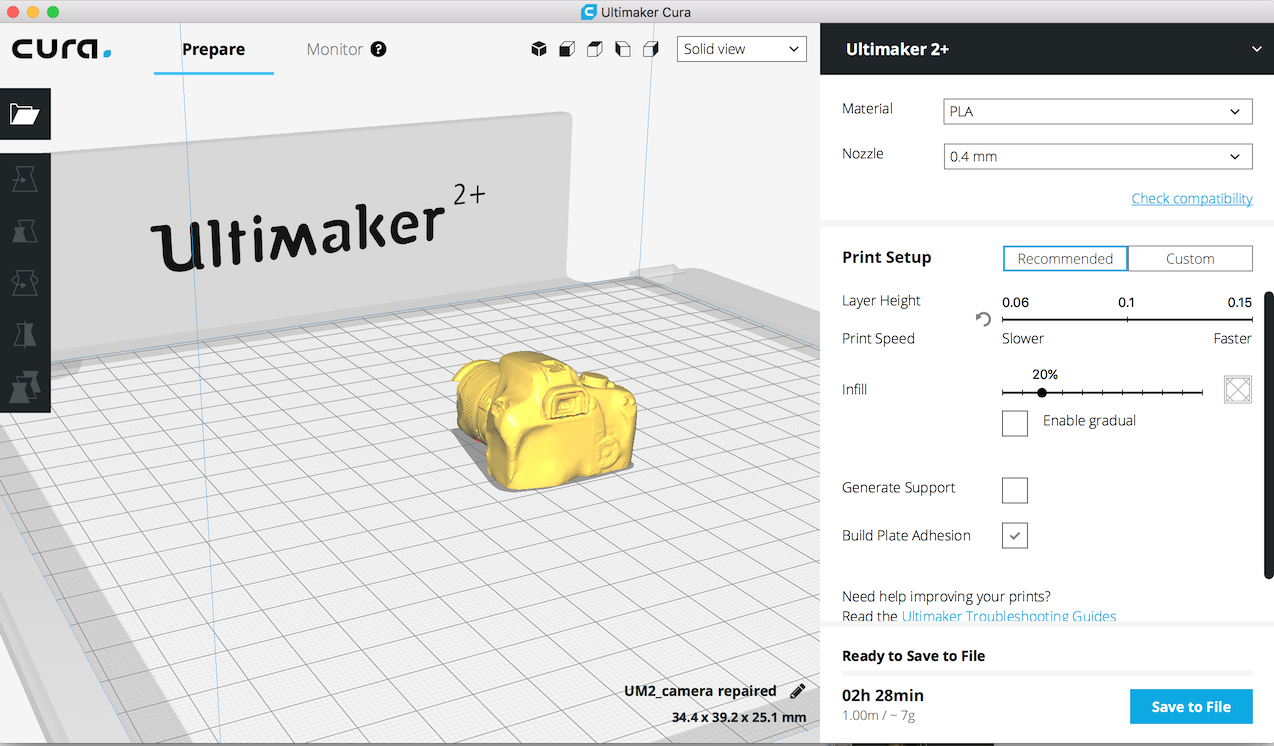Click the 02h 28min print time
This screenshot has width=1274, height=746.
click(x=883, y=695)
